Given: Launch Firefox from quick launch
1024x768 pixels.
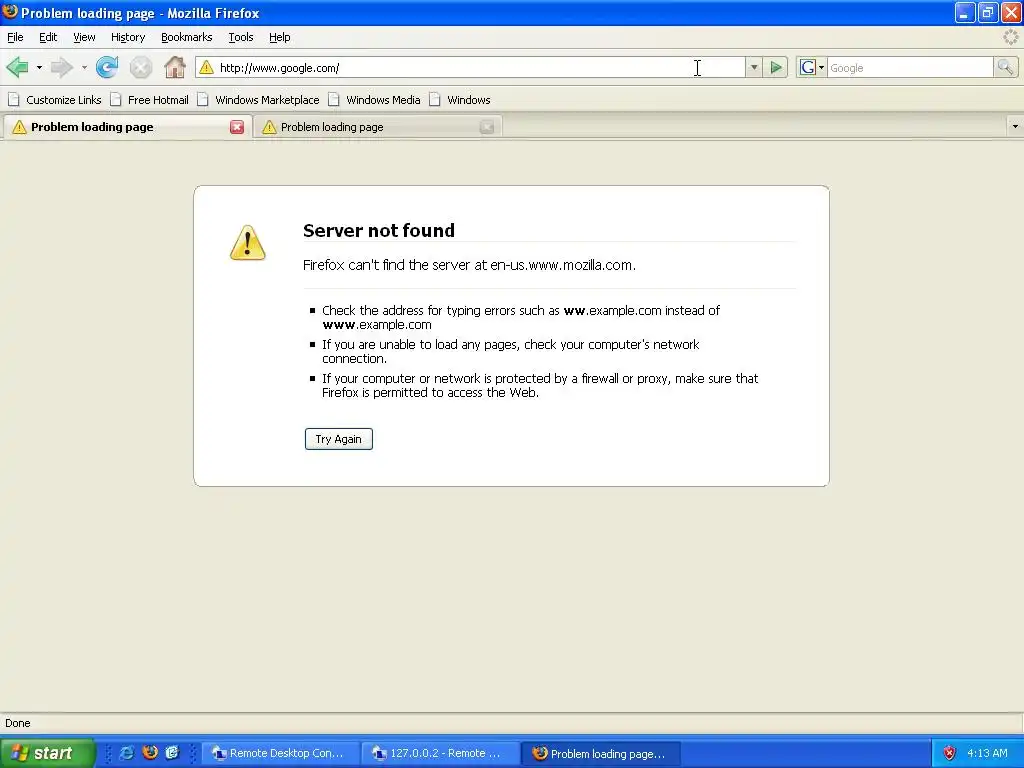Looking at the screenshot, I should coord(150,752).
